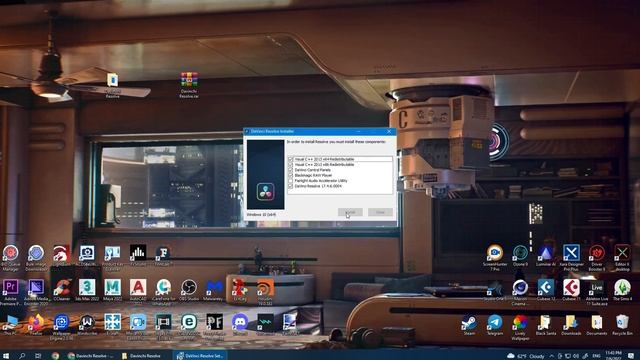Open the Recycle Bin
Viewport: 640px width, 360px height.
pyautogui.click(x=622, y=325)
